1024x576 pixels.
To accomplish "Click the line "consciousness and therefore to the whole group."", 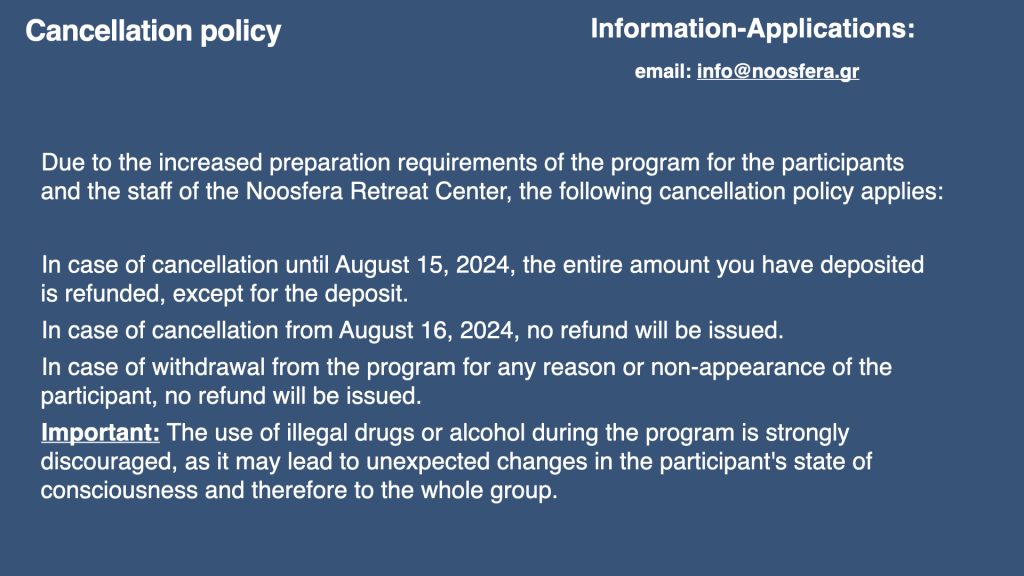I will click(x=298, y=492).
